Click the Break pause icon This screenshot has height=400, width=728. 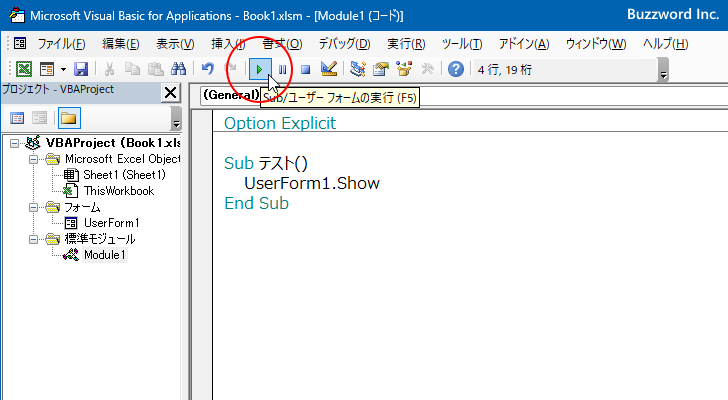[x=282, y=70]
